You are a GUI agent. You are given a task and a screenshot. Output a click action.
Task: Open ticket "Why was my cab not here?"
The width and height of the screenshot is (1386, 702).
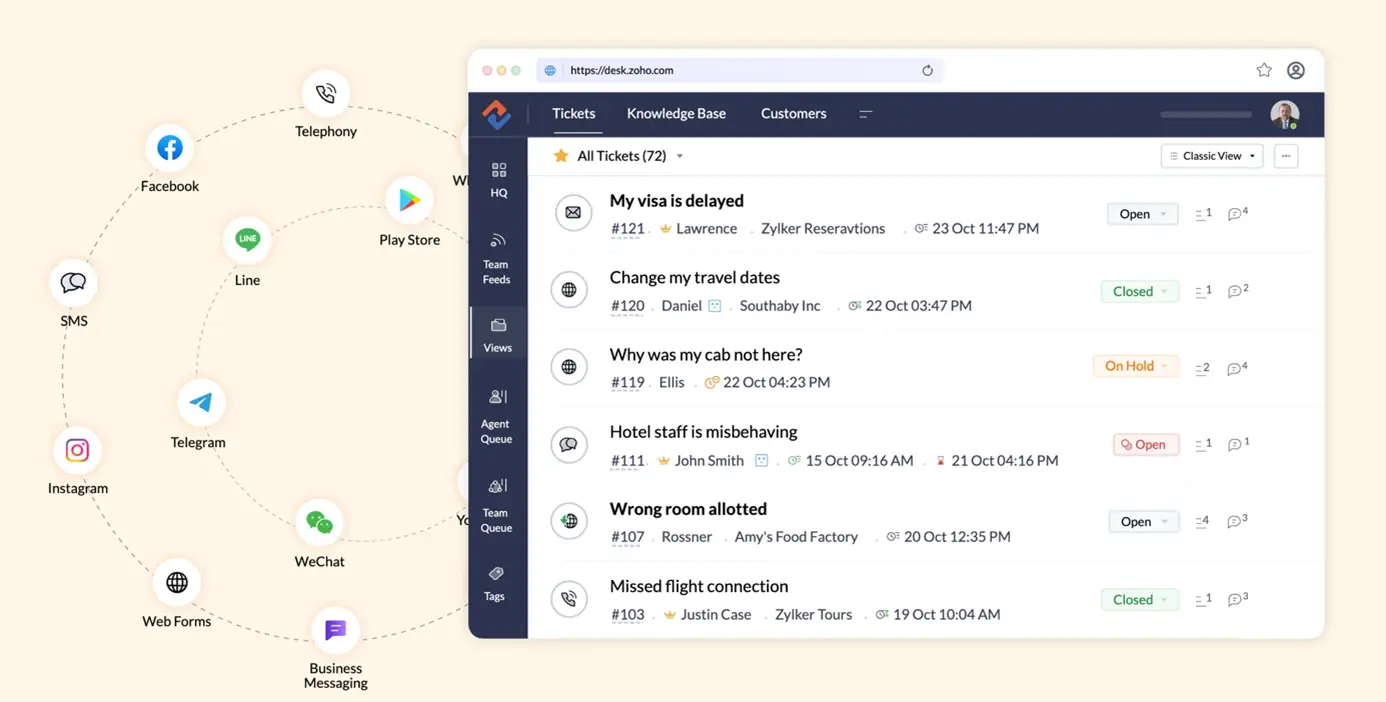[x=706, y=354]
